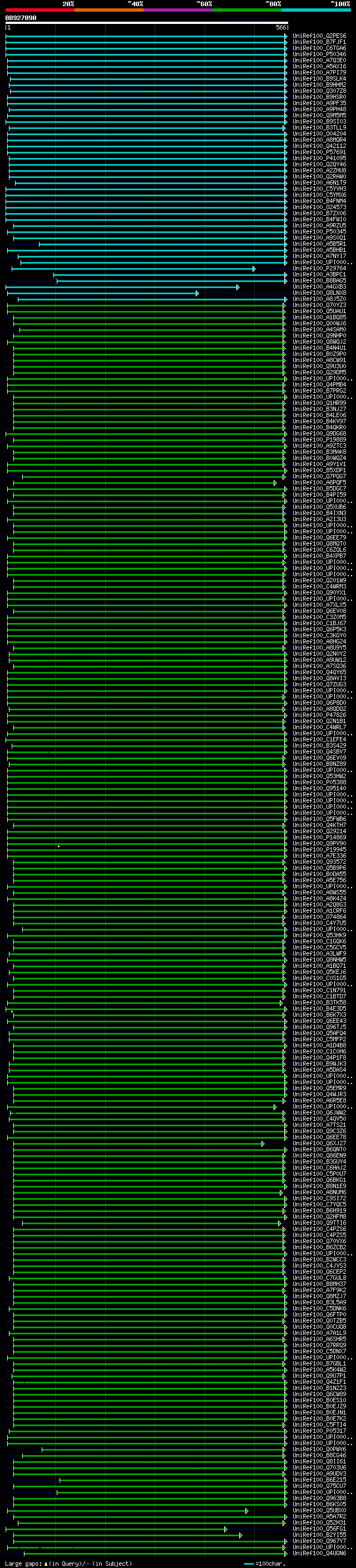
Task: Click the arrowhead of the A4GXB3 alignment bar
Action: coord(238,286)
